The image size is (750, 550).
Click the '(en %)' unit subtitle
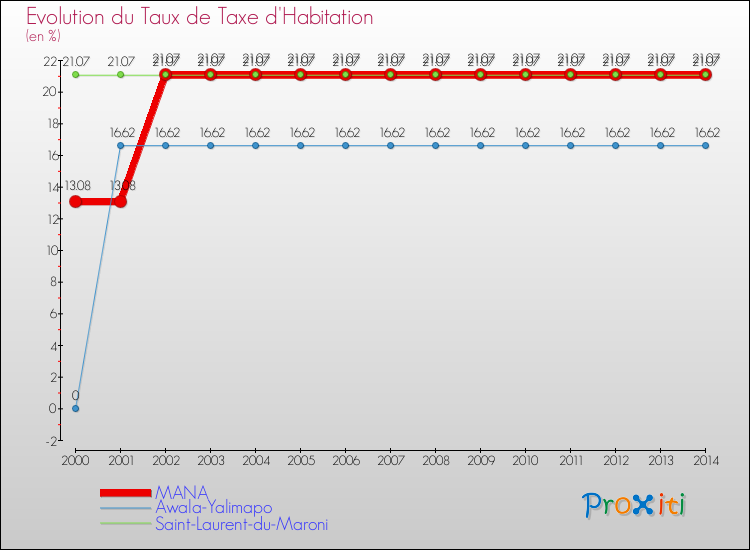pyautogui.click(x=43, y=36)
